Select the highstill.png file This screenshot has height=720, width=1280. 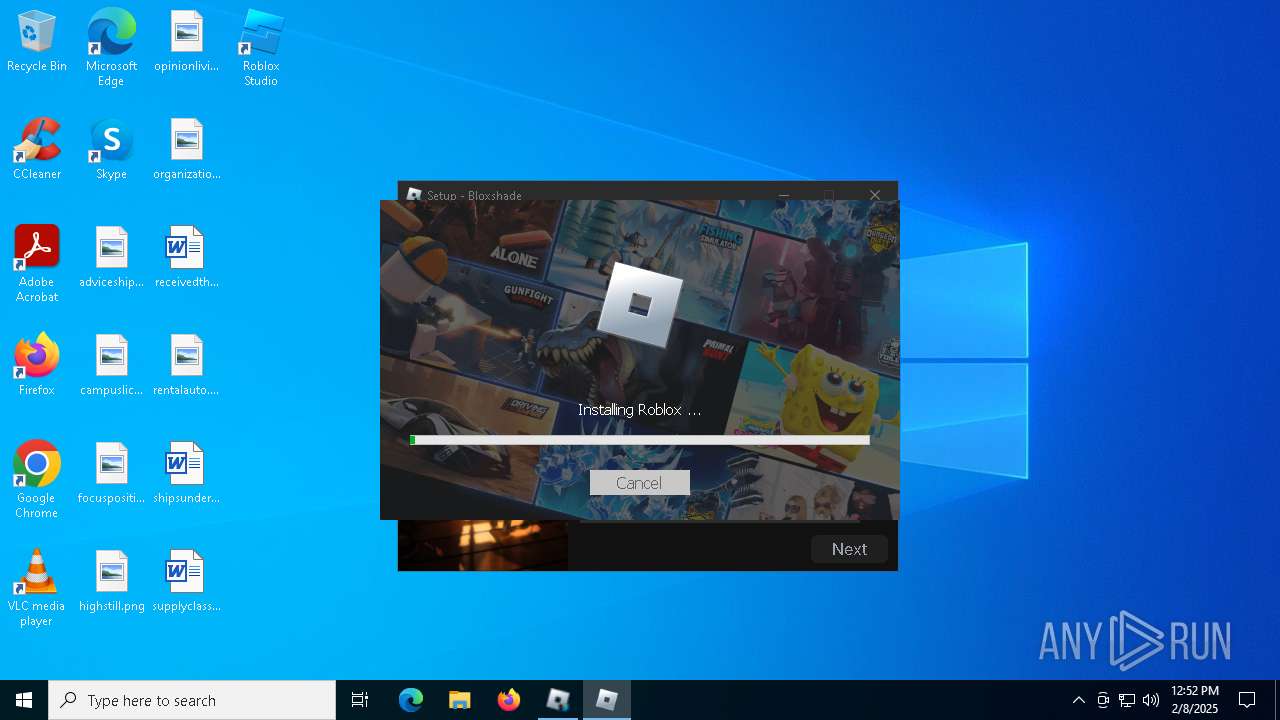click(x=111, y=582)
